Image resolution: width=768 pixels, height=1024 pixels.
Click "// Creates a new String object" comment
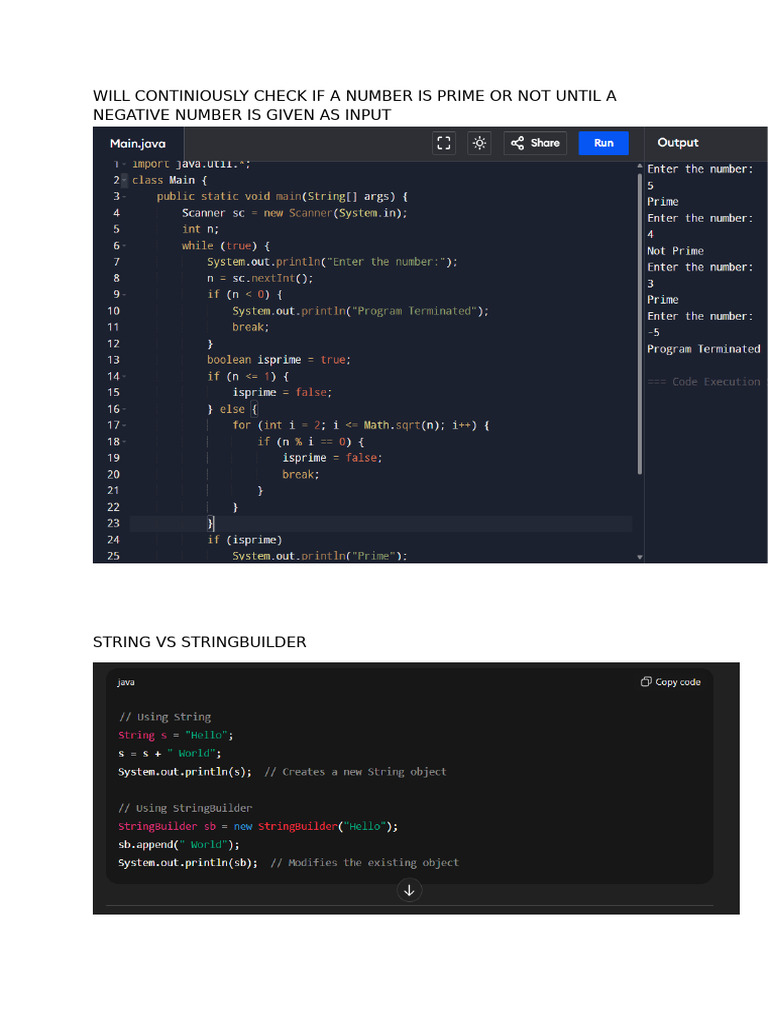pyautogui.click(x=355, y=771)
